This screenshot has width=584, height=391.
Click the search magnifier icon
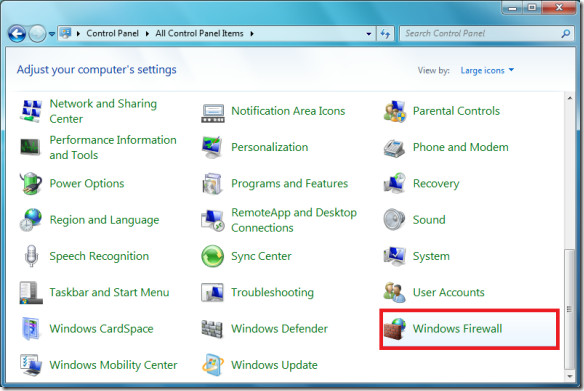click(565, 34)
